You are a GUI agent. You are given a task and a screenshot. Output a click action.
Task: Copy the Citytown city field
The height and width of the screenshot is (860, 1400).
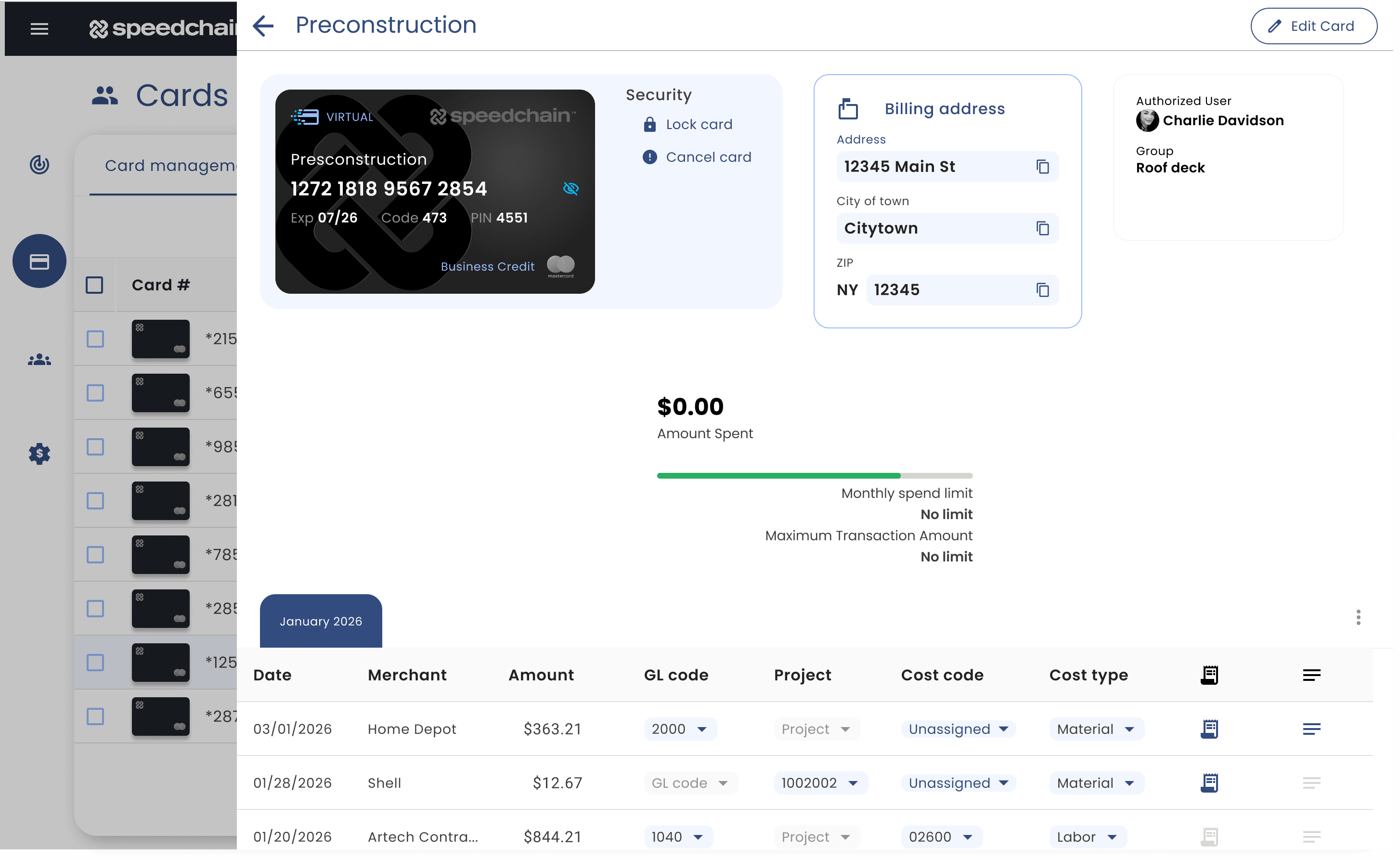[1042, 228]
